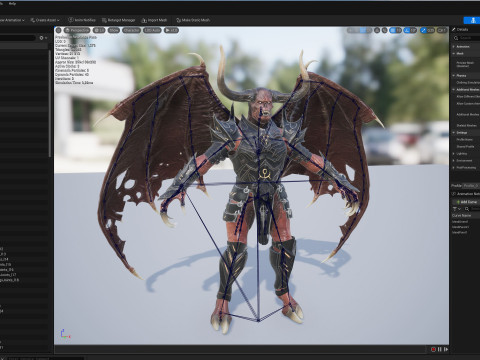480x360 pixels.
Task: Focus the skeleton tree search box
Action: tap(18, 38)
